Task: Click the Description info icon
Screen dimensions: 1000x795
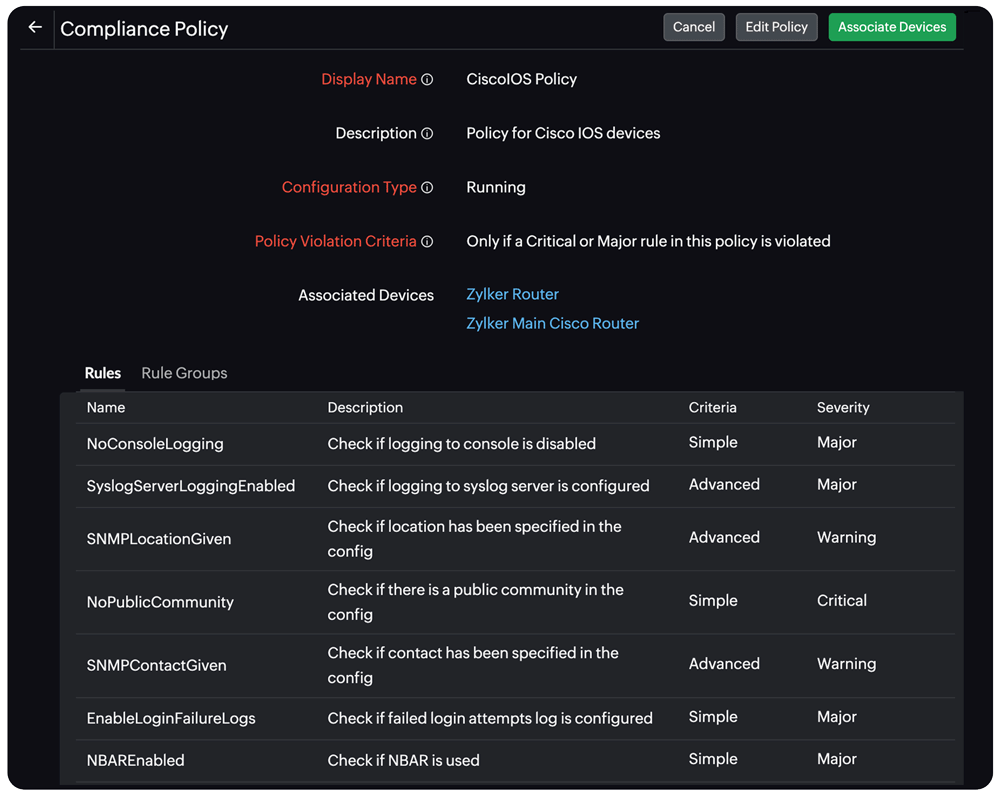Action: [x=428, y=132]
